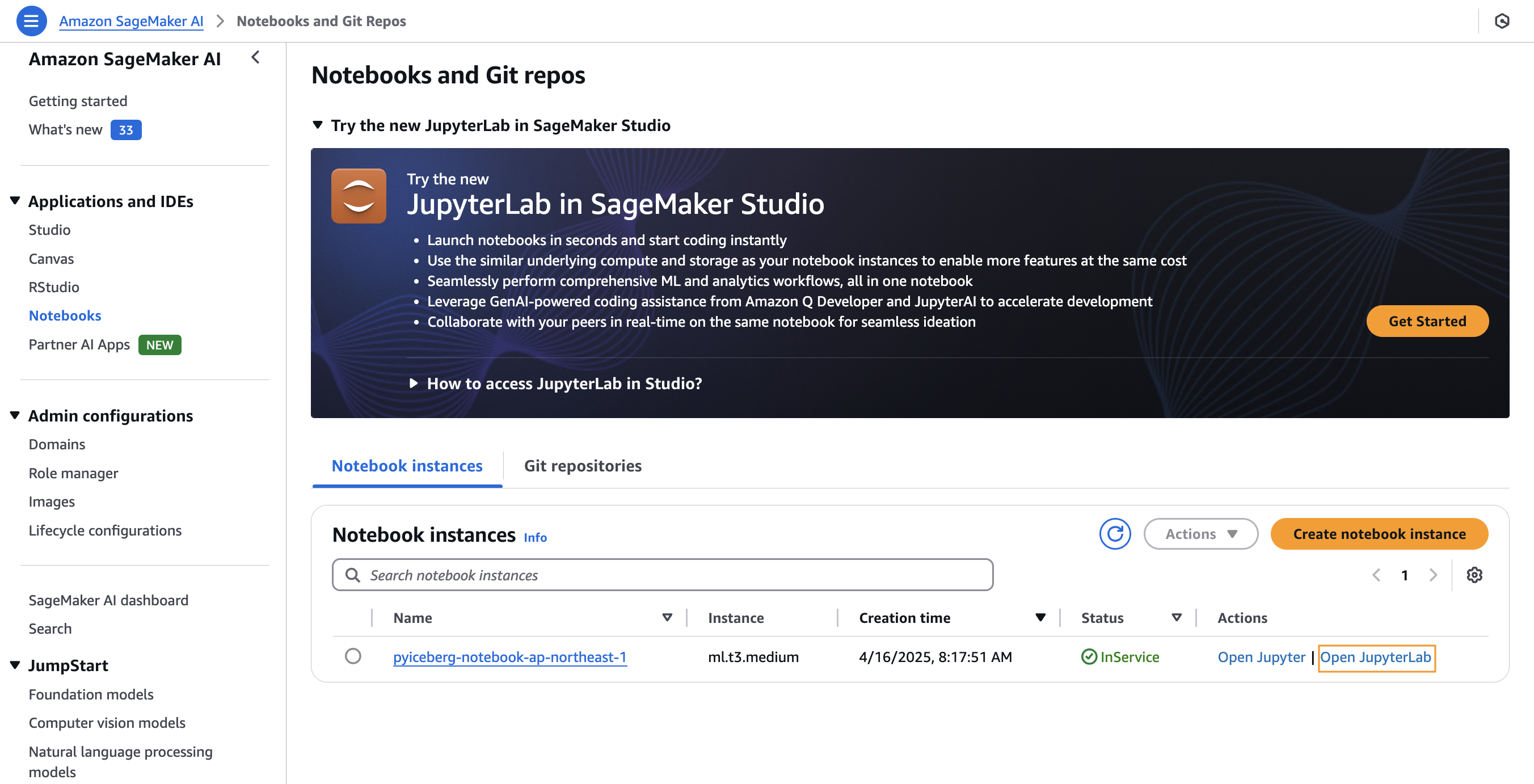Viewport: 1534px width, 784px height.
Task: Switch to Git repositories tab
Action: click(x=582, y=466)
